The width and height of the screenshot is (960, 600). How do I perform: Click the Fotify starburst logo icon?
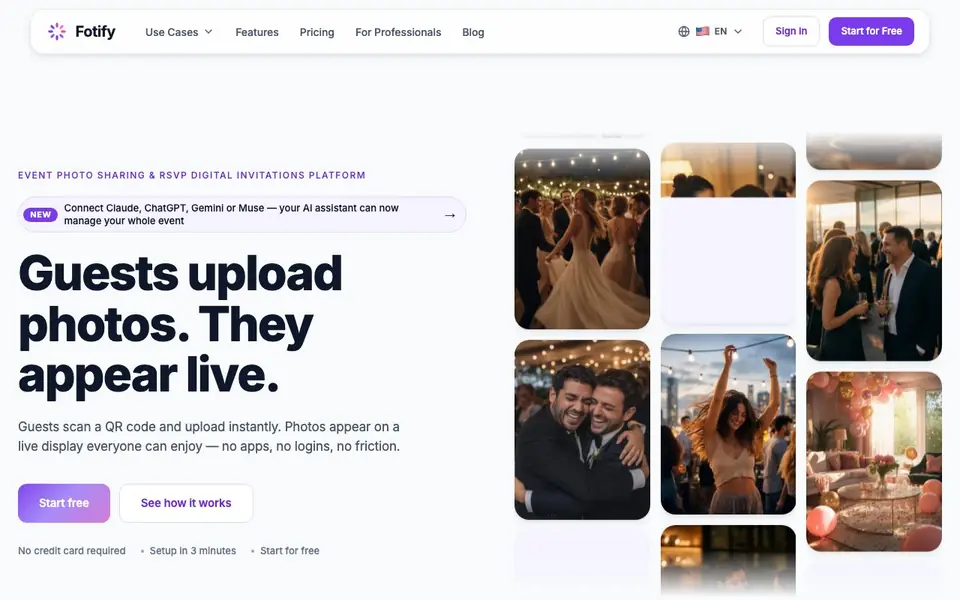click(x=57, y=31)
